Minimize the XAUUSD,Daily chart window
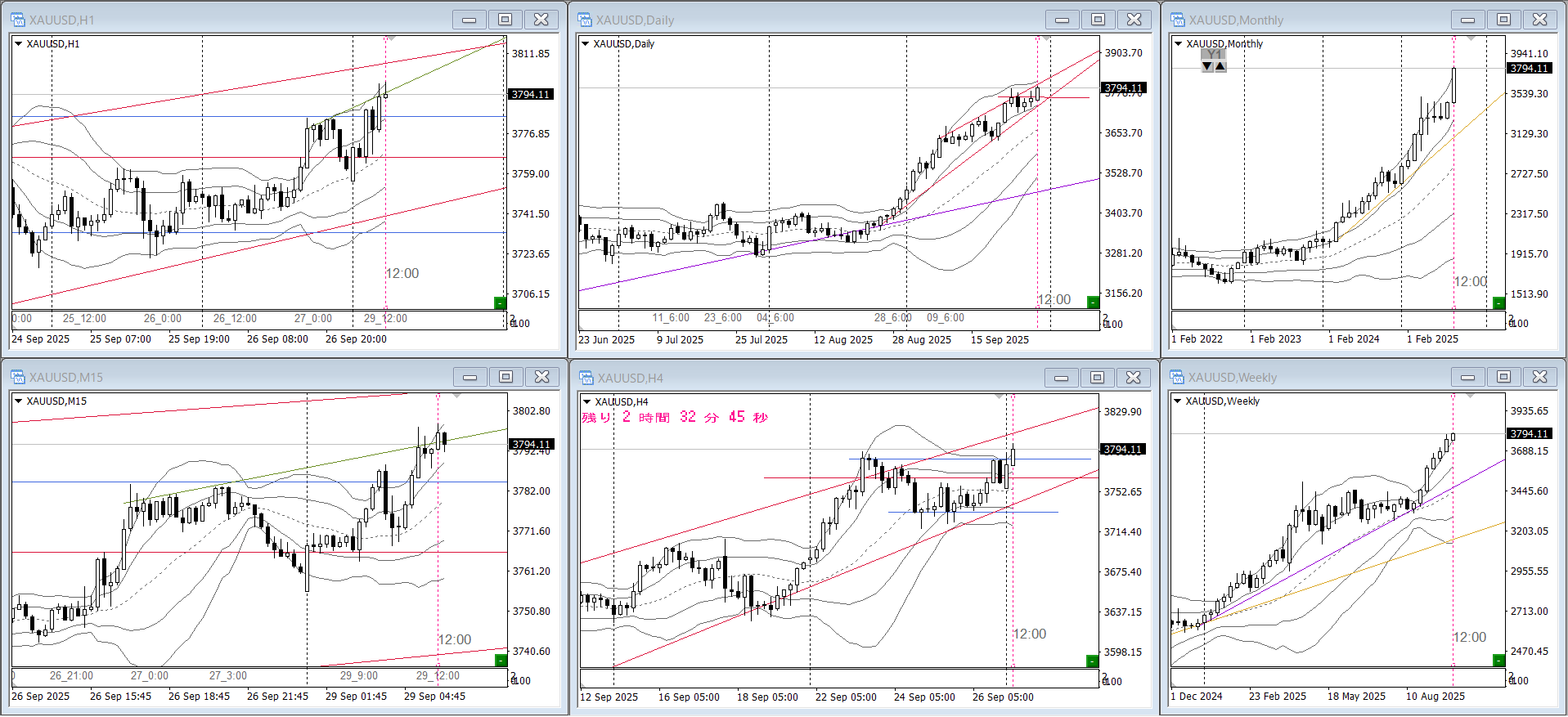This screenshot has height=717, width=1568. coord(1061,20)
